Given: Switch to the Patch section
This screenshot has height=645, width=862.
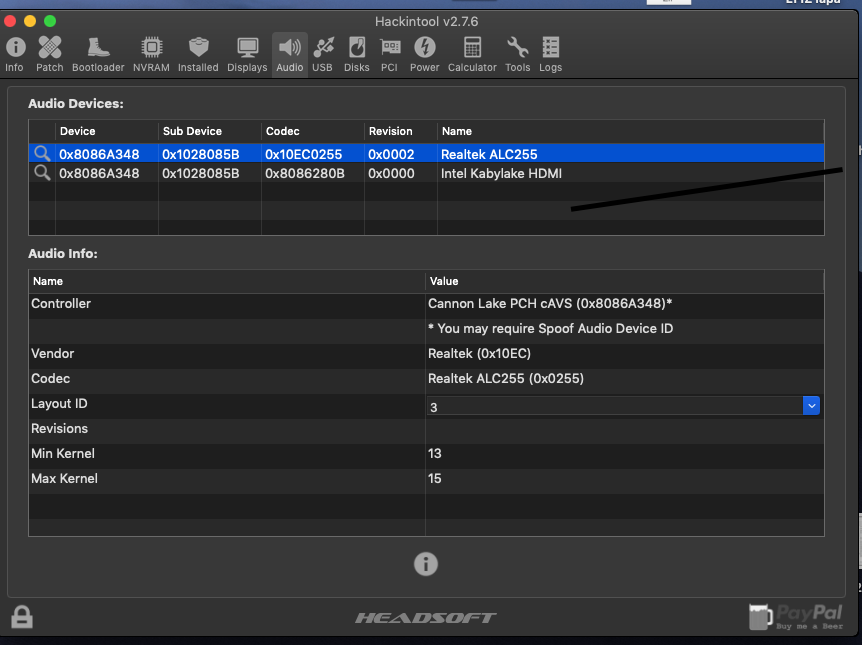Looking at the screenshot, I should point(50,54).
